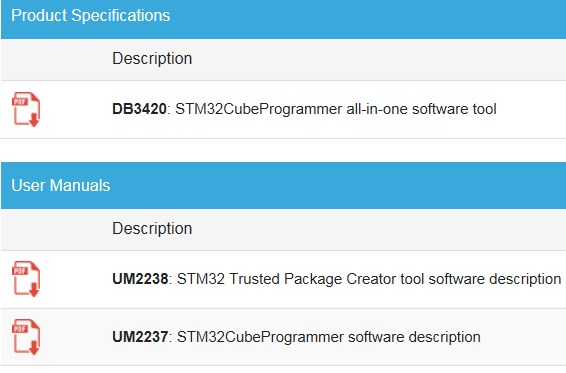Select Description column header under User Manuals
Screen dimensions: 566x373
[x=152, y=229]
